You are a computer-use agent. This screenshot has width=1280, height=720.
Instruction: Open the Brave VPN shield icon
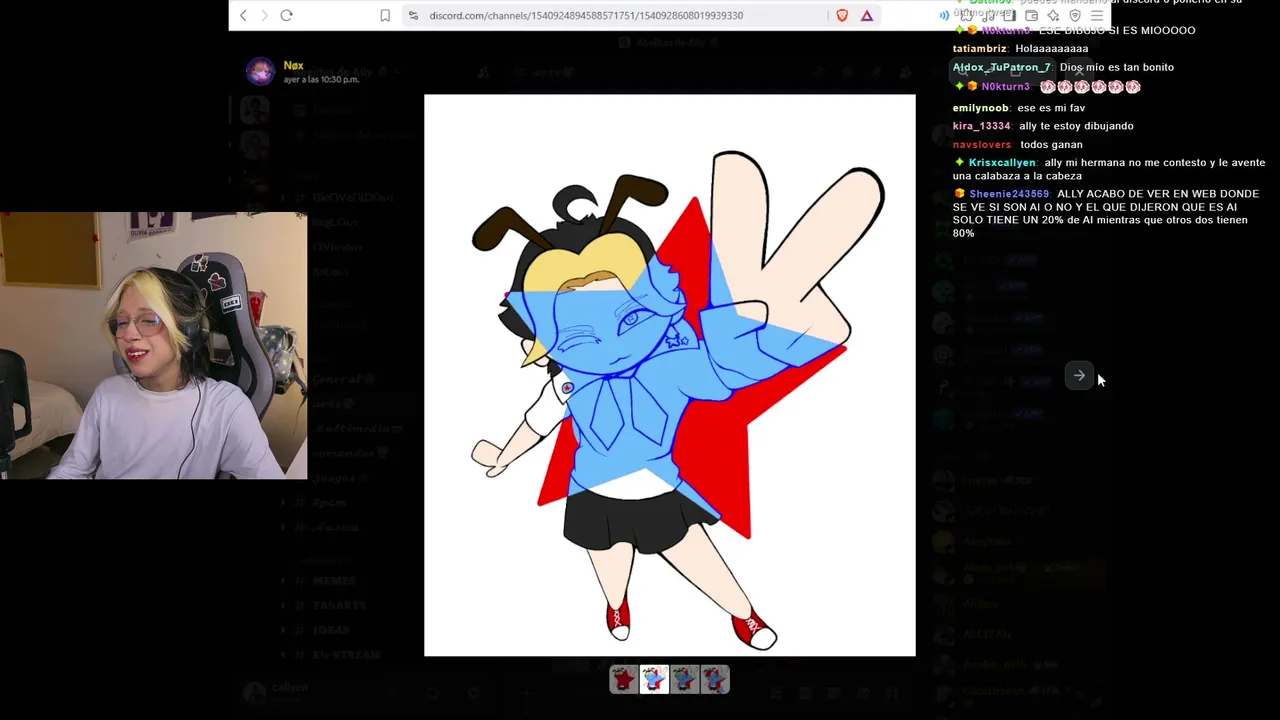1075,16
